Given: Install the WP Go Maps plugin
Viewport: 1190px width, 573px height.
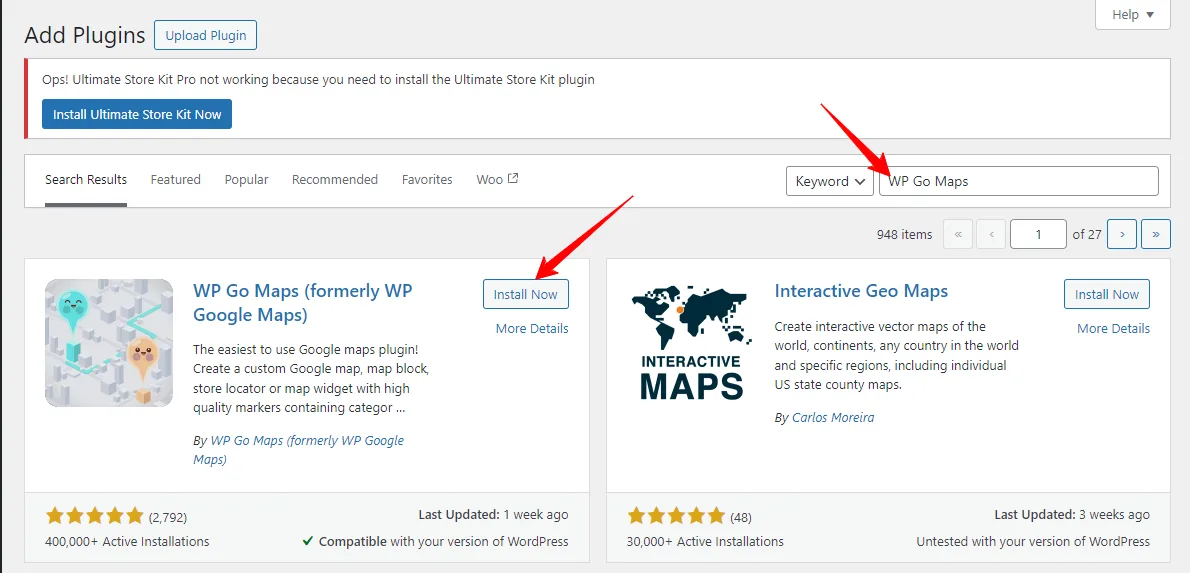Looking at the screenshot, I should pyautogui.click(x=526, y=294).
